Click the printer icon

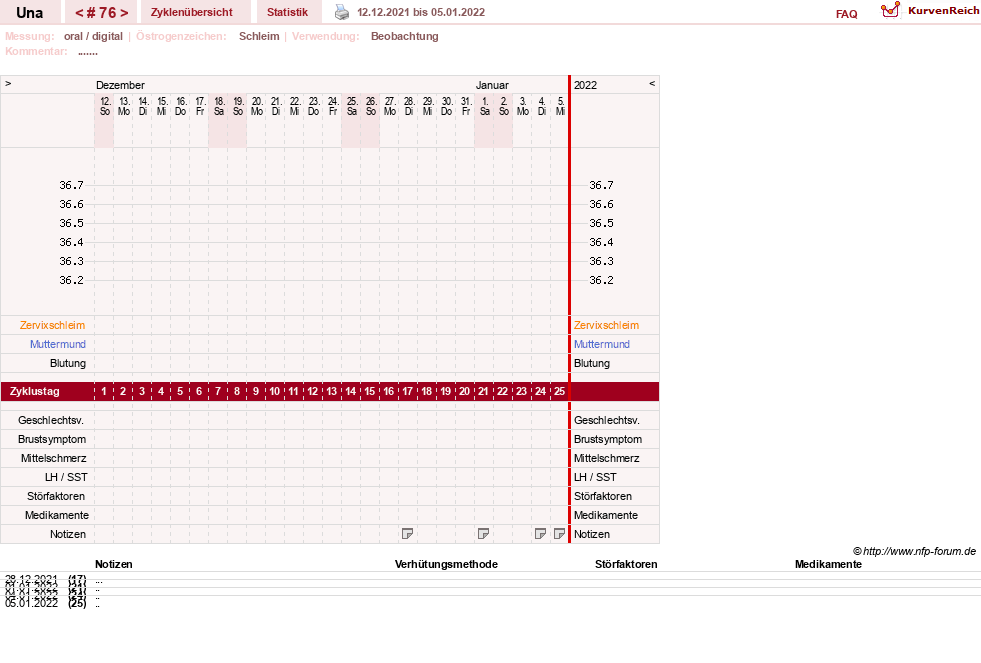342,12
